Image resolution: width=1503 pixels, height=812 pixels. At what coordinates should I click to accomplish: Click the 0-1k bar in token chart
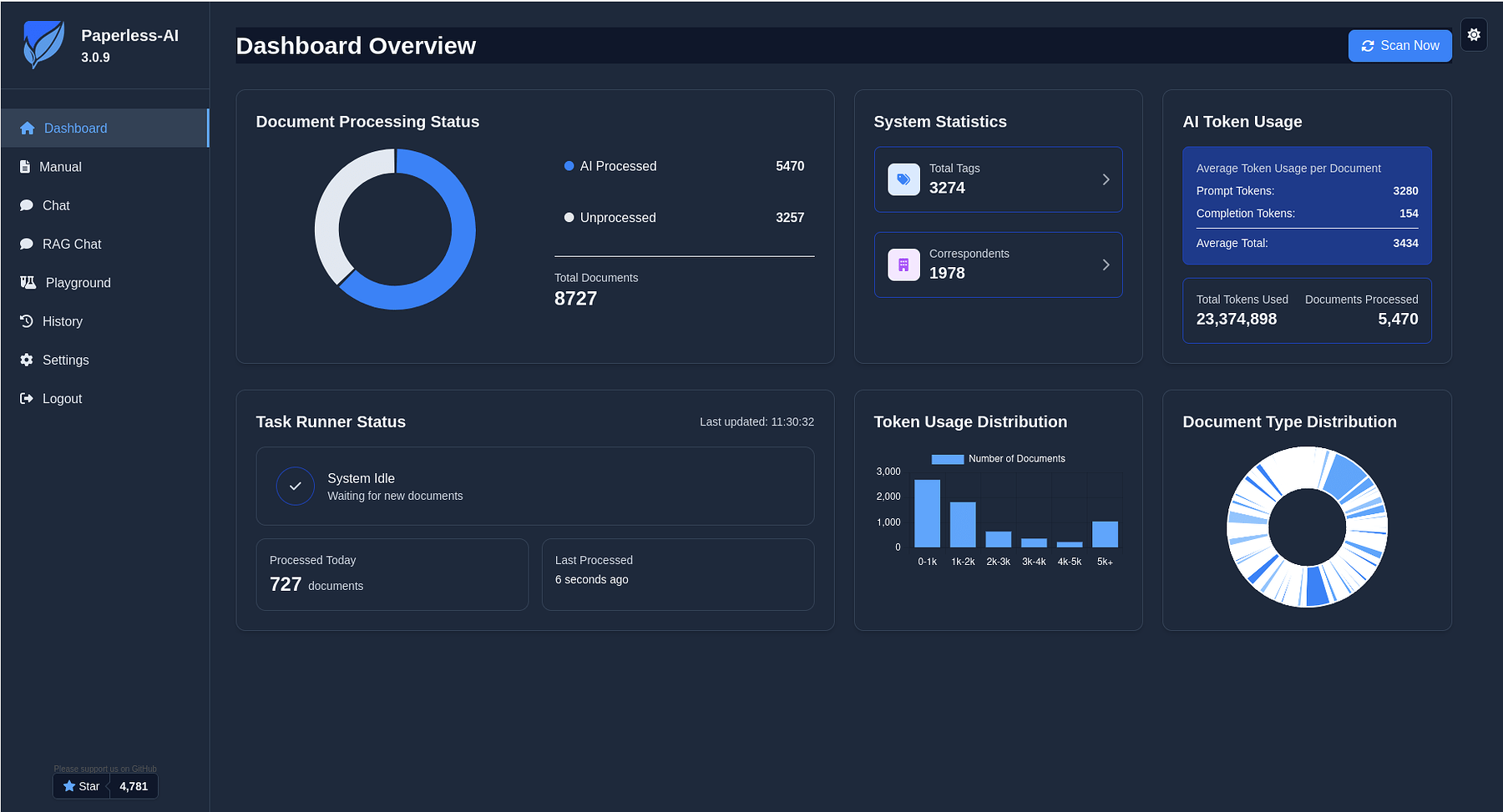pos(927,513)
